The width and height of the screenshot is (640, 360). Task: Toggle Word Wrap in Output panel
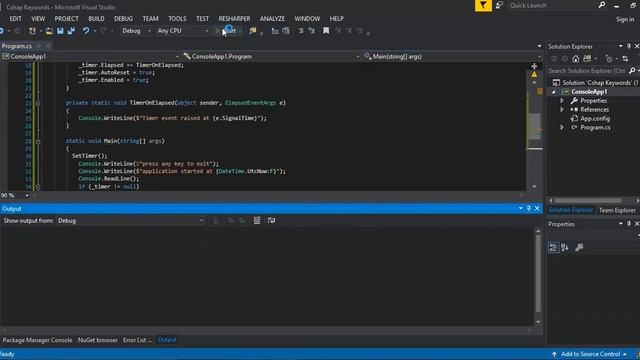point(271,221)
